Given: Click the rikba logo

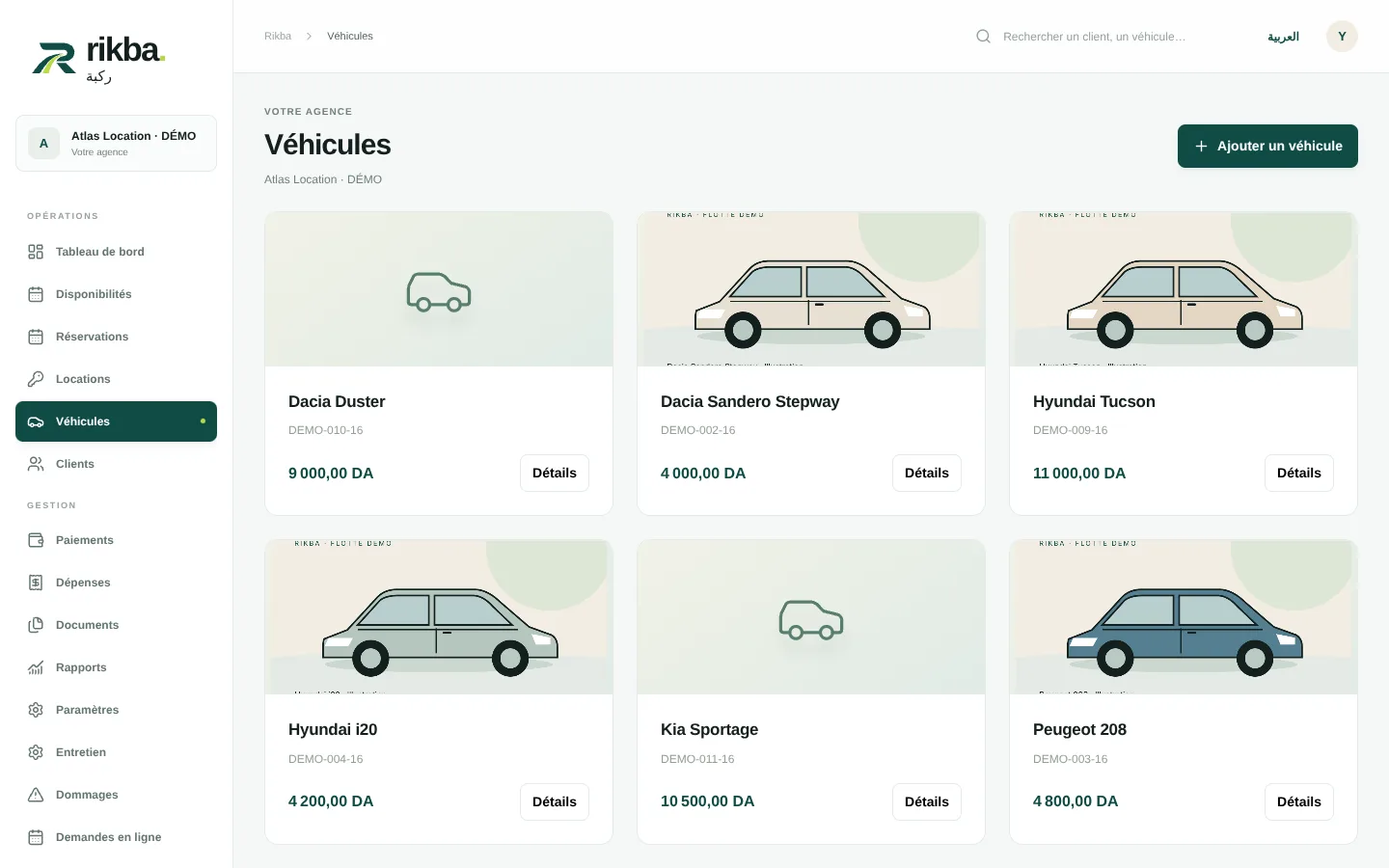Looking at the screenshot, I should click(98, 60).
